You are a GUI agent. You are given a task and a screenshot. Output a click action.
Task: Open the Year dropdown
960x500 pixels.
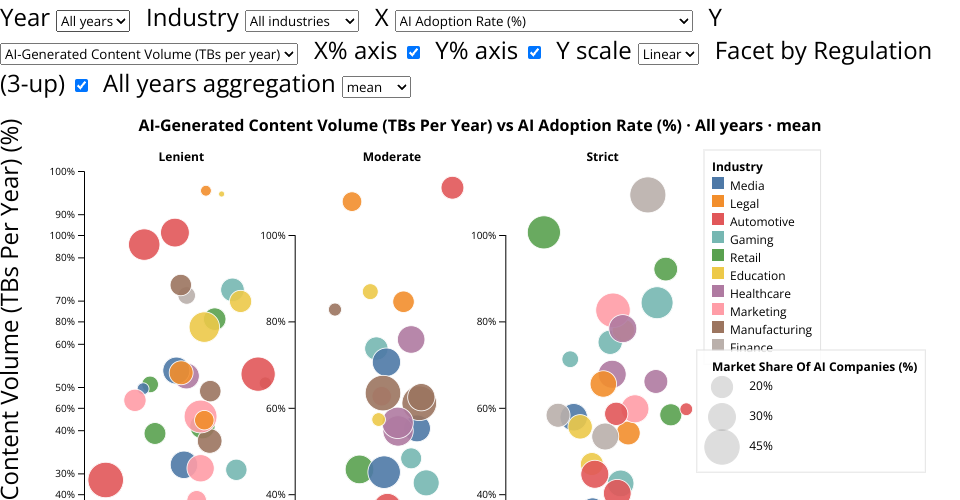pos(93,21)
